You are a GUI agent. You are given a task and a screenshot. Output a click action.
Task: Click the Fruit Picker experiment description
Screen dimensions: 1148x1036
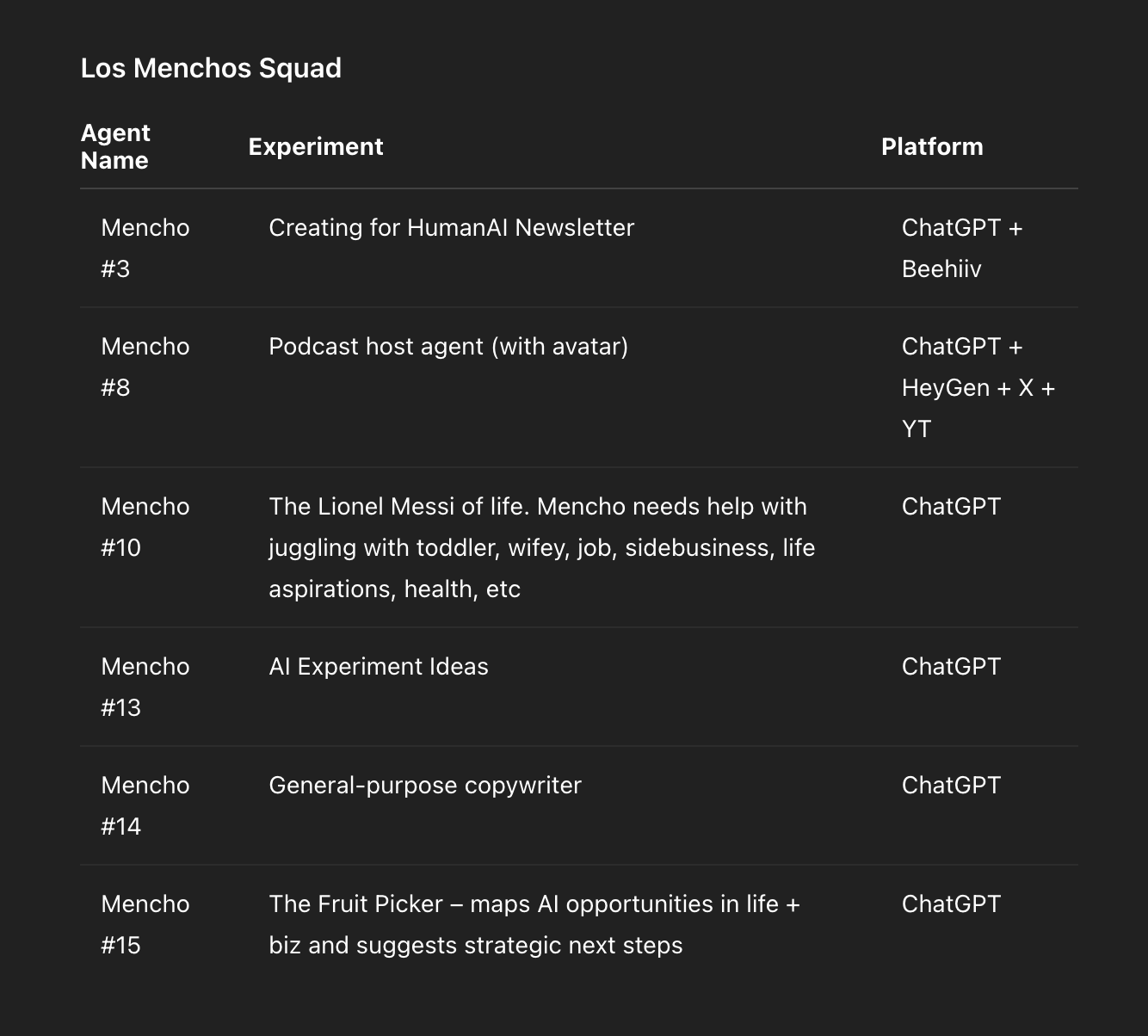[x=534, y=924]
